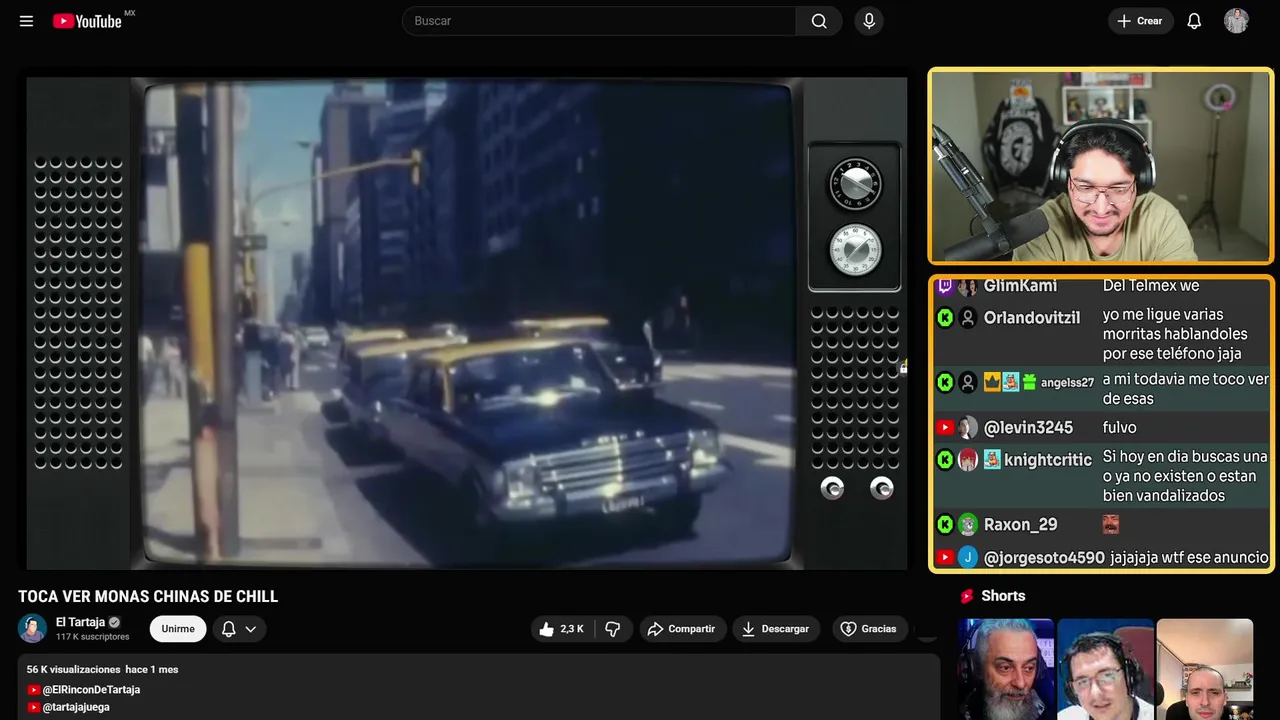Image resolution: width=1280 pixels, height=720 pixels.
Task: Click @jorgesoto4590 chat avatar
Action: (967, 558)
